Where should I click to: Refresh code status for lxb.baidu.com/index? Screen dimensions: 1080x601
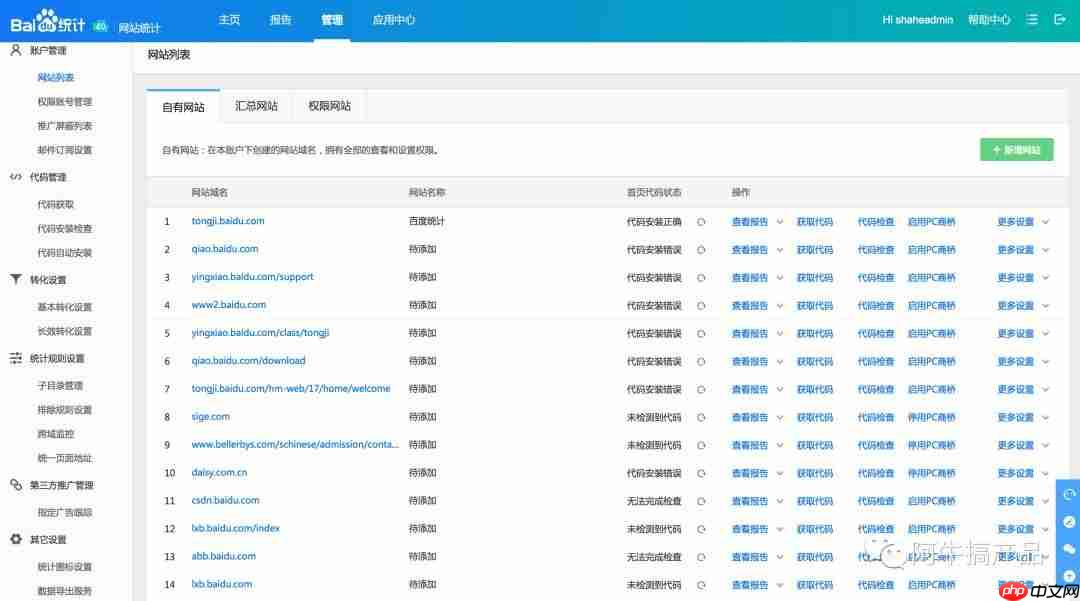tap(701, 529)
